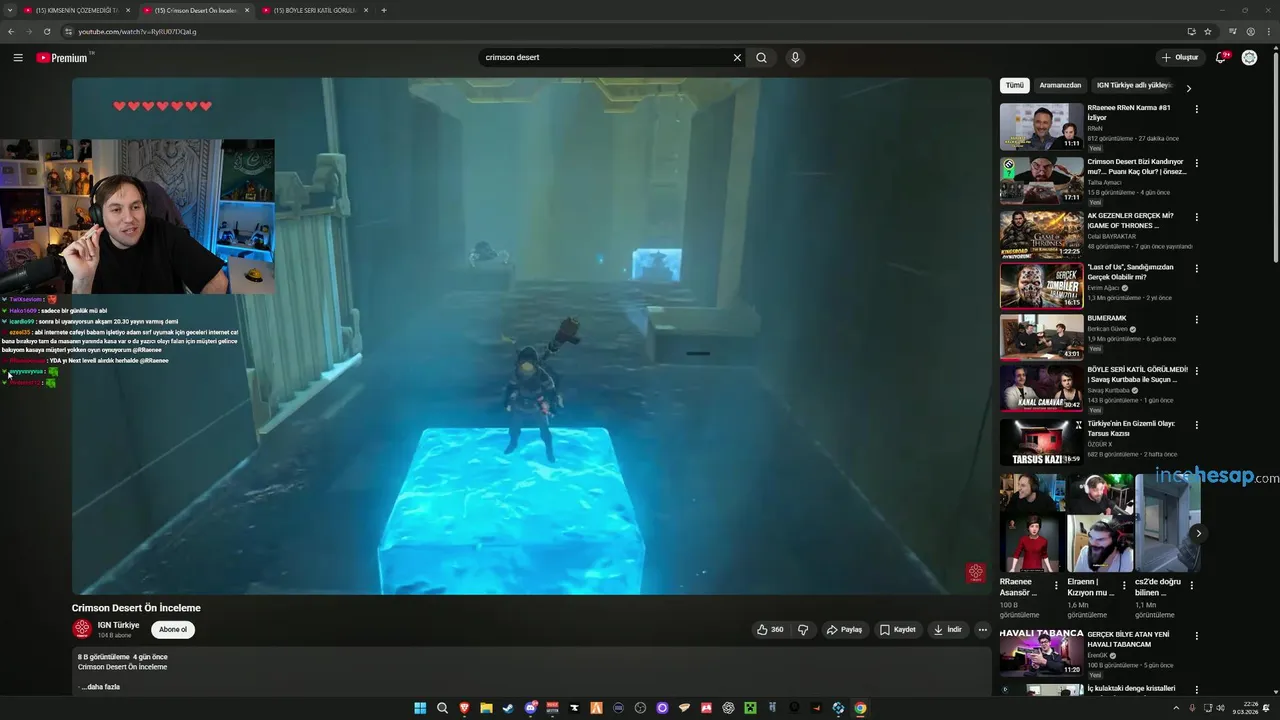The image size is (1280, 720).
Task: Open options for AK GEZENLER GERÇEK Mİ video
Action: click(1197, 217)
